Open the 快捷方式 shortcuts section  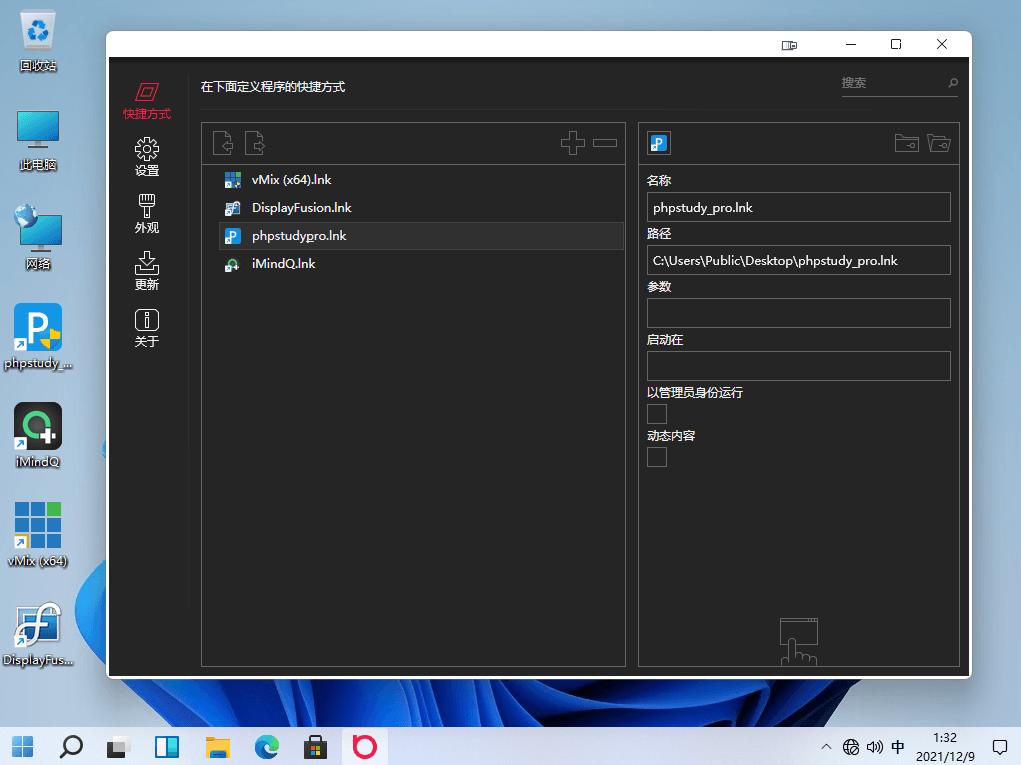[x=147, y=101]
